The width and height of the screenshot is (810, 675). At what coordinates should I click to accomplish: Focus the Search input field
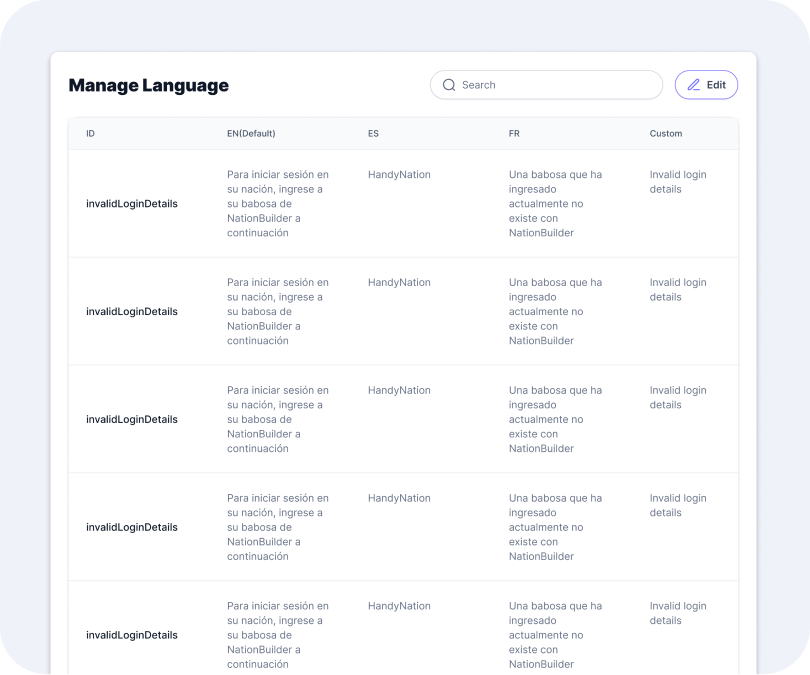coord(546,85)
